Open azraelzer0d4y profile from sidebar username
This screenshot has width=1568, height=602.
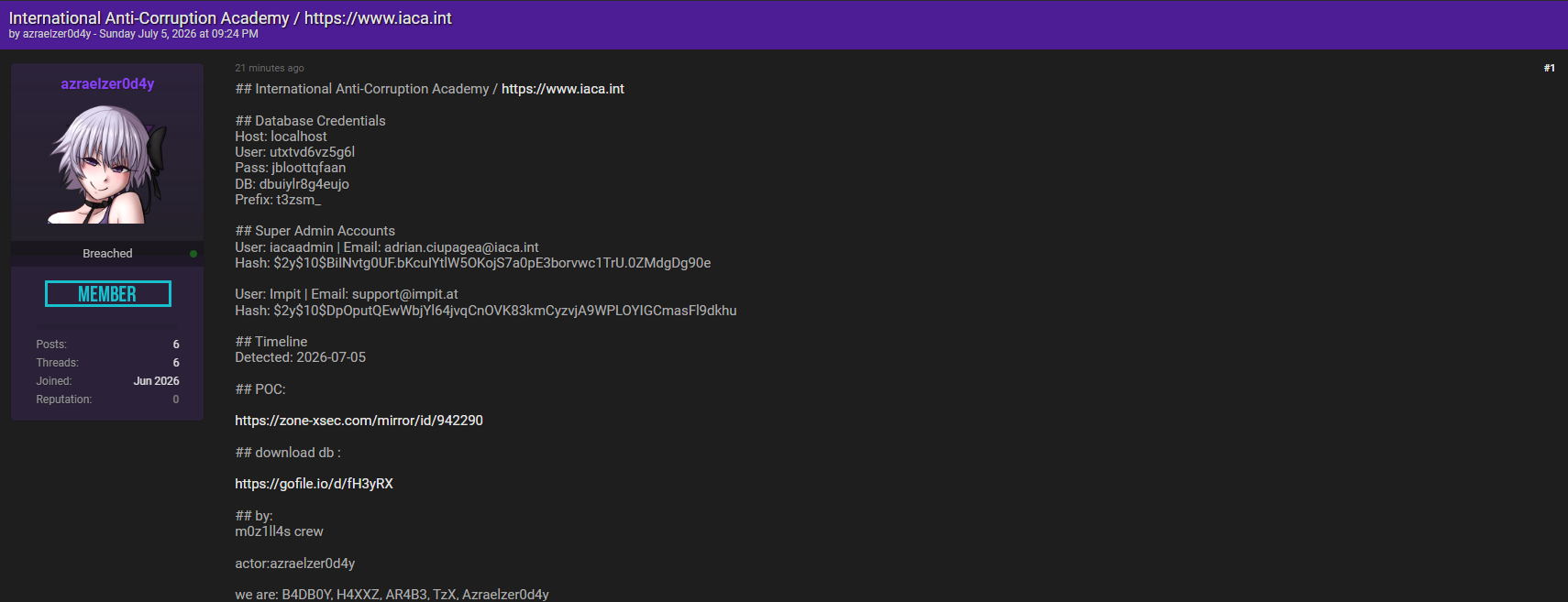[107, 83]
